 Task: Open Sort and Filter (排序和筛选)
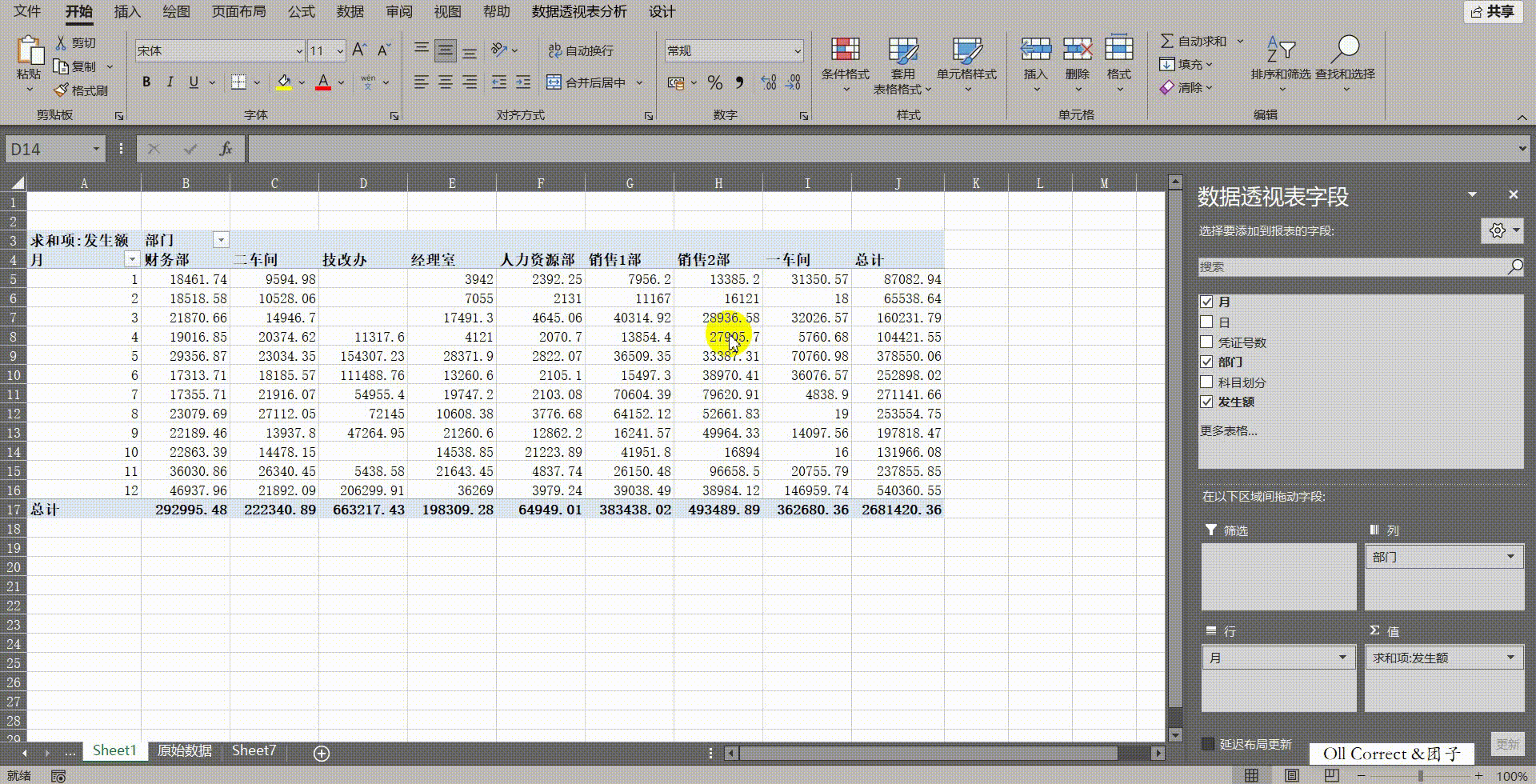pyautogui.click(x=1281, y=64)
